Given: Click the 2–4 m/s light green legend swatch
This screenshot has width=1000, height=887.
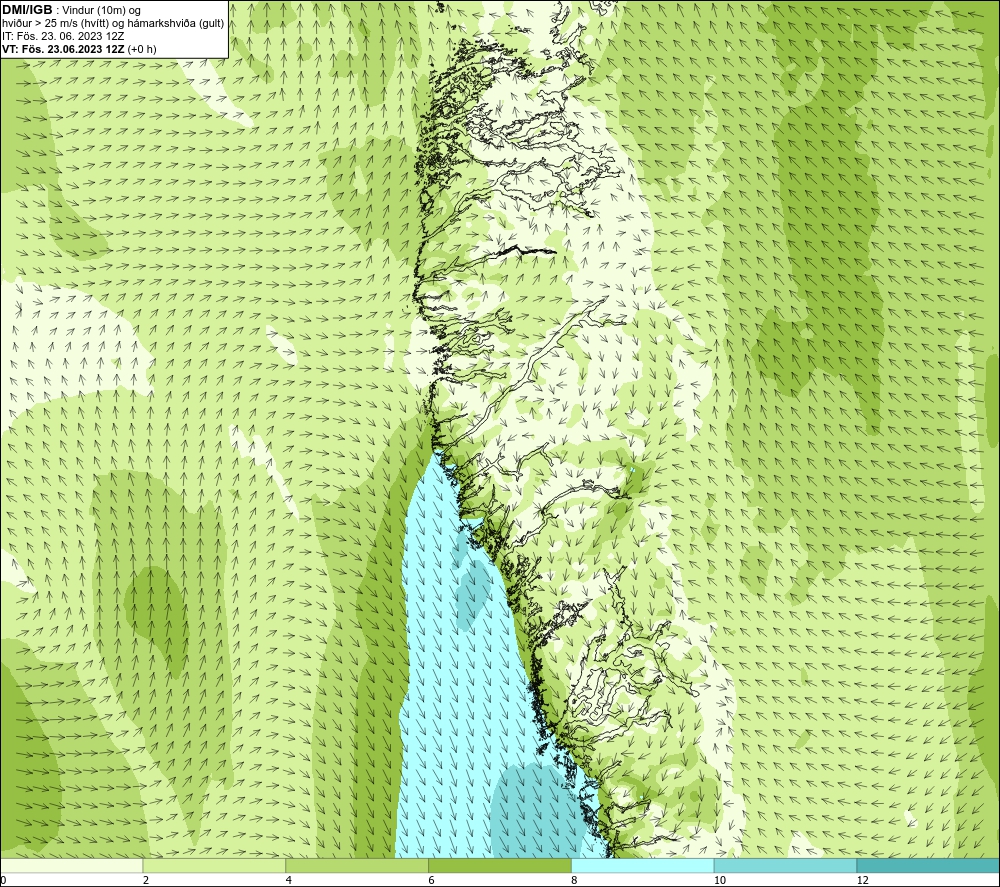Looking at the screenshot, I should (214, 865).
